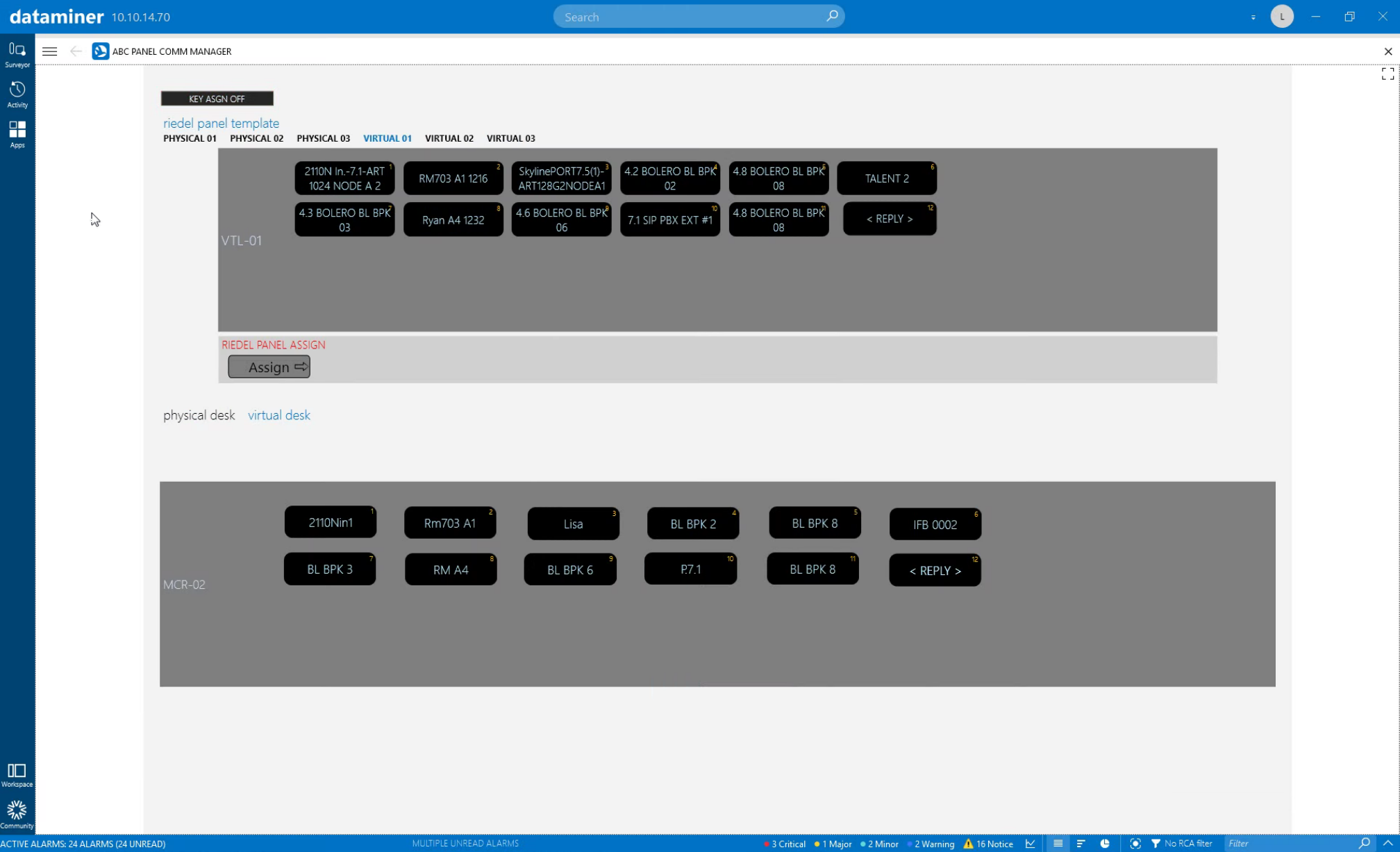Expand the small dropdown arrow beside avatar
The width and height of the screenshot is (1400, 852).
click(1253, 17)
